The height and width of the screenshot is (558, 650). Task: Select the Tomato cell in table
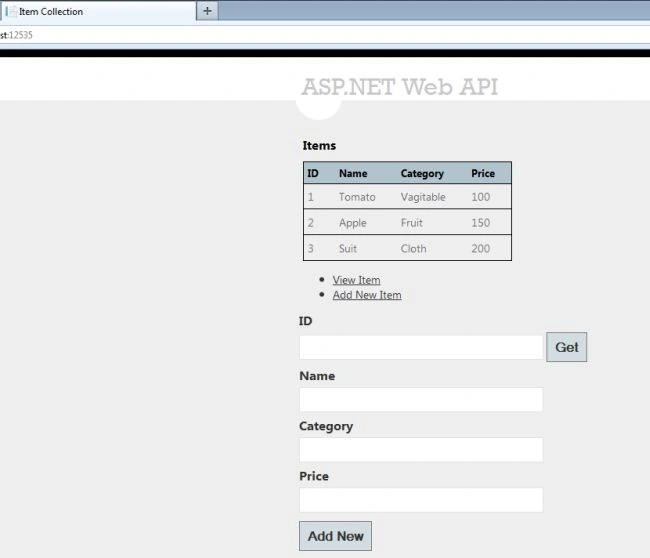pos(357,197)
